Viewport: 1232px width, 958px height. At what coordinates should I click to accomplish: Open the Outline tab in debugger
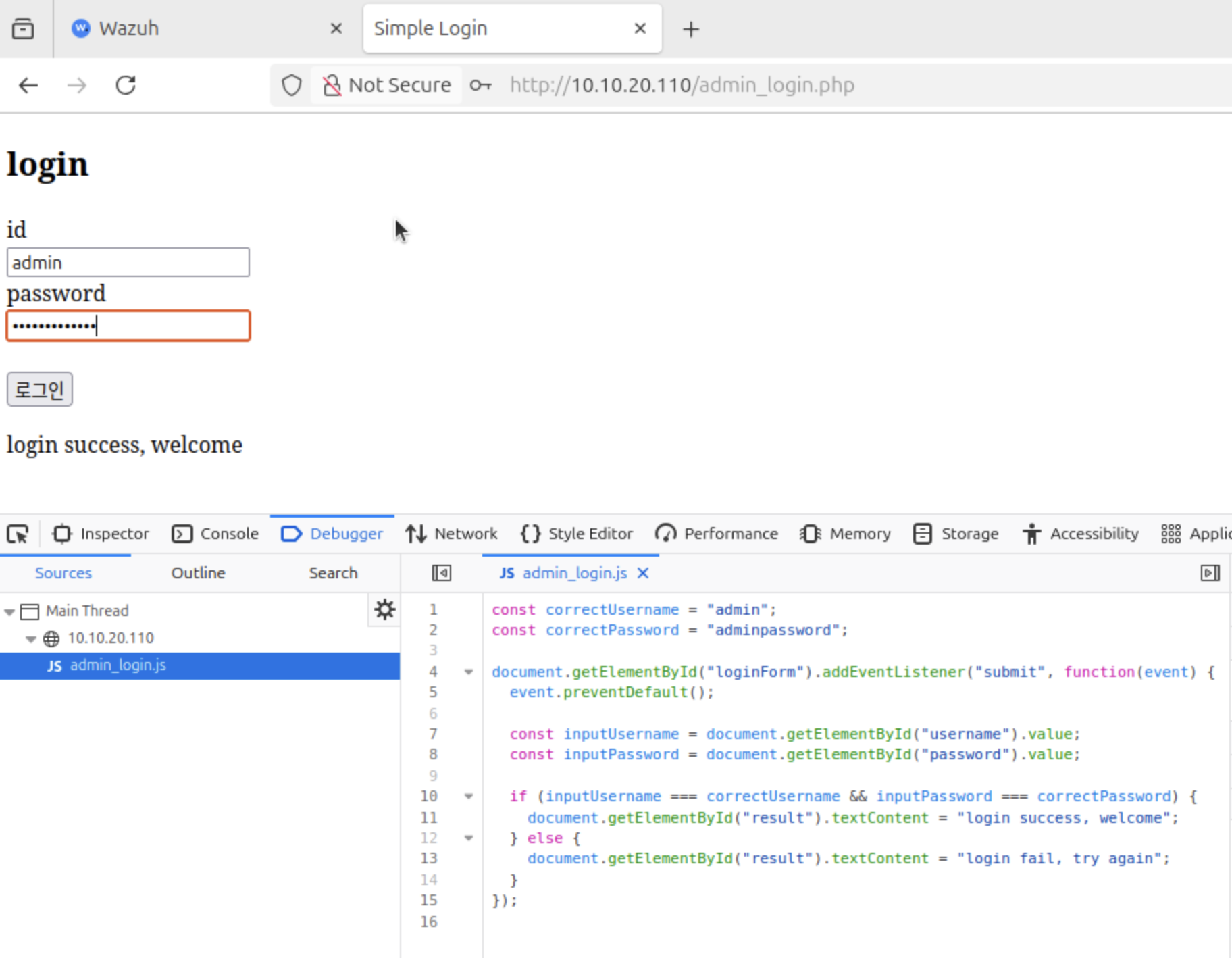tap(198, 573)
